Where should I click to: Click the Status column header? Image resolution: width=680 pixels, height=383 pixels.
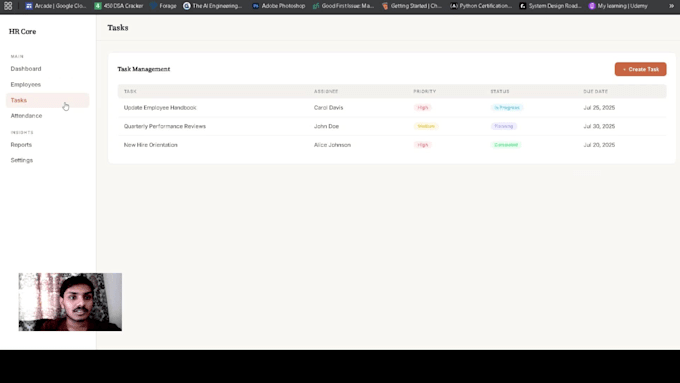pyautogui.click(x=500, y=92)
